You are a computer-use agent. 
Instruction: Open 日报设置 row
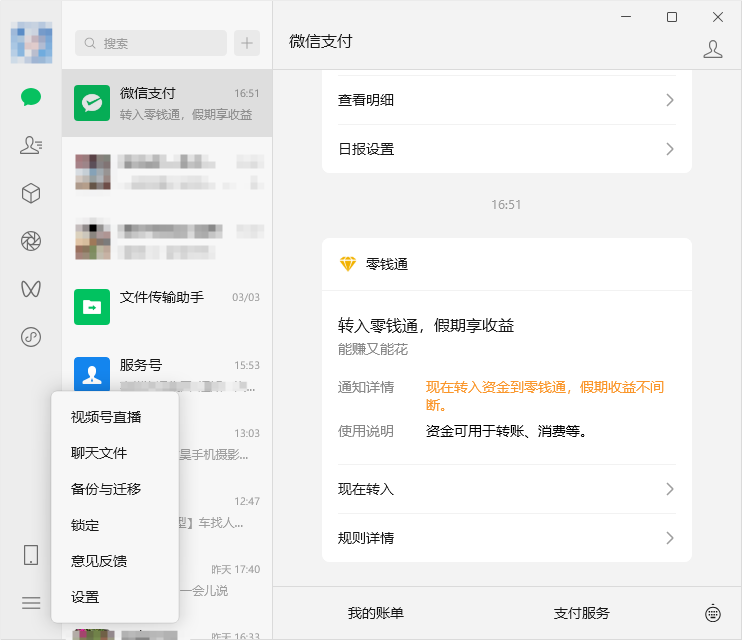(507, 149)
